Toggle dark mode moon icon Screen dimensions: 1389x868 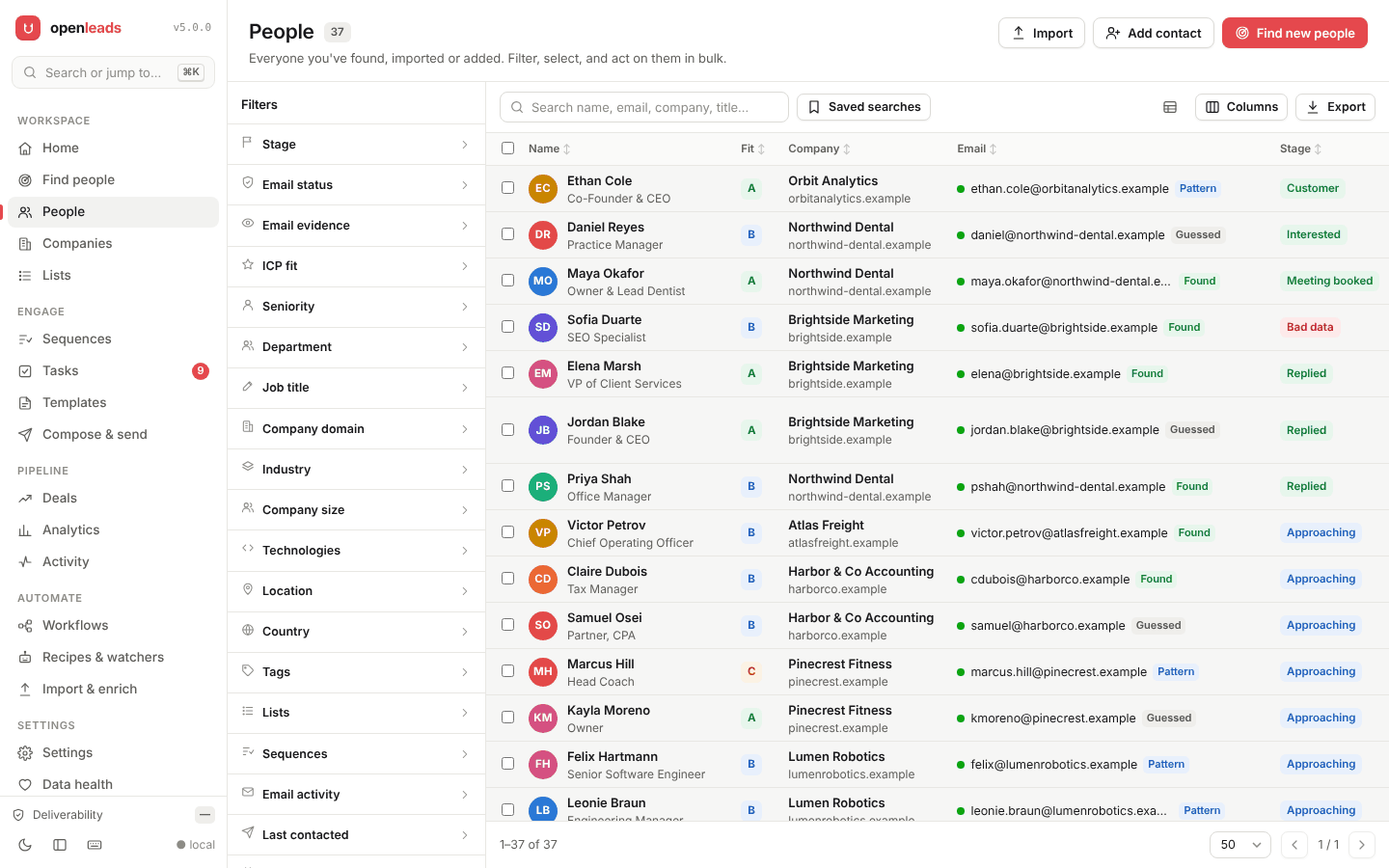click(x=25, y=845)
